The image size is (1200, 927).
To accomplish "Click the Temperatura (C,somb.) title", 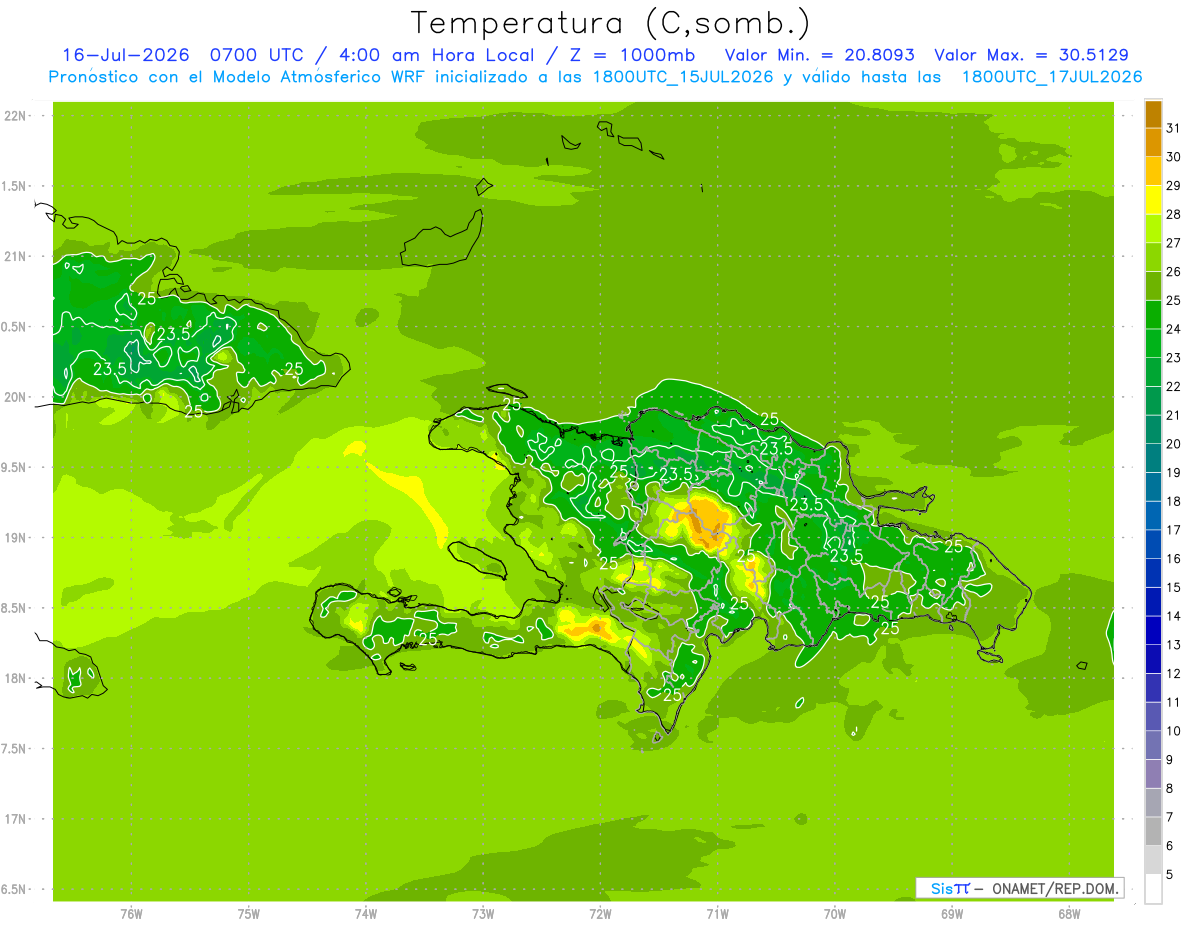I will [x=610, y=22].
